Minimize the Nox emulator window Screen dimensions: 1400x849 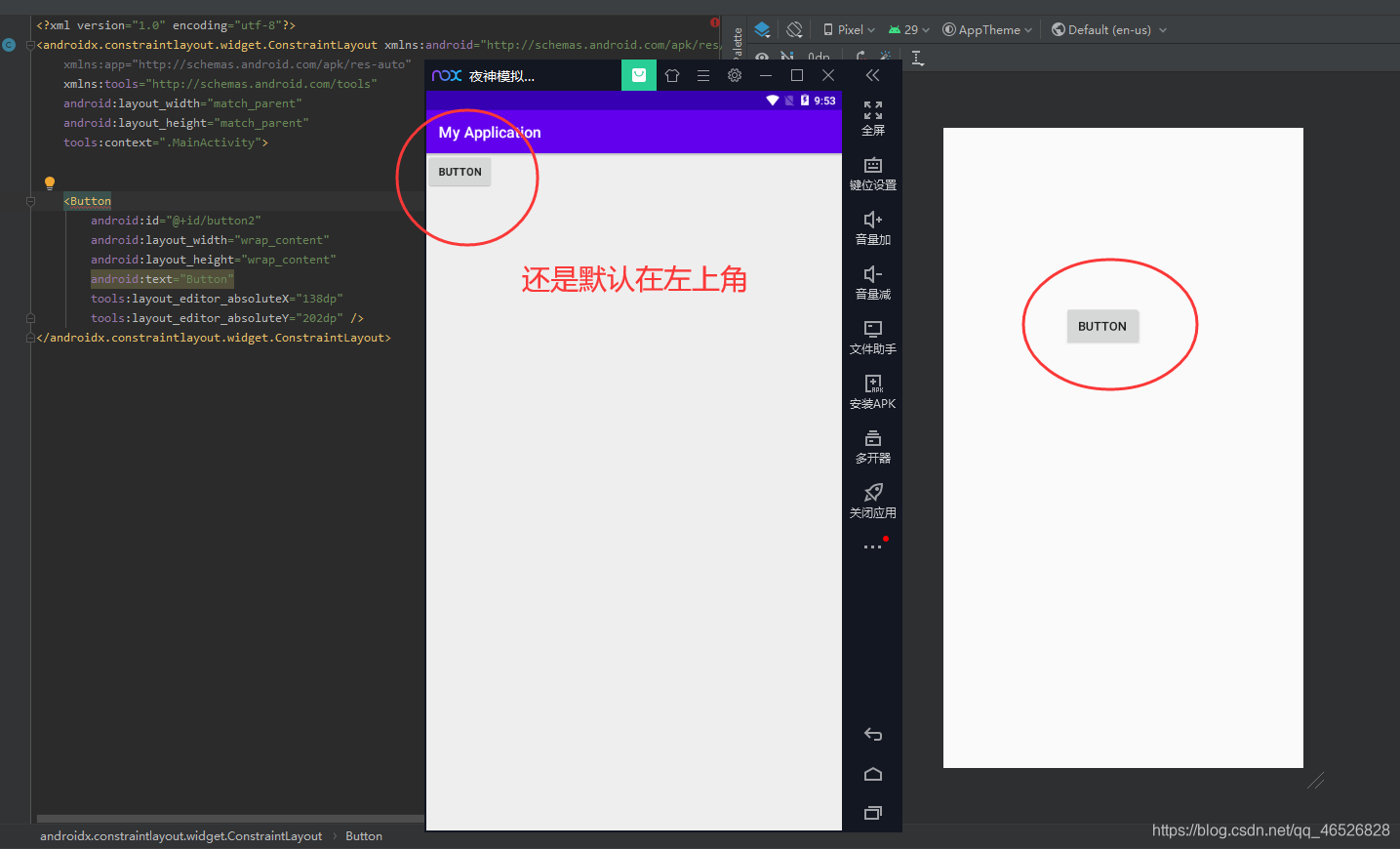tap(766, 75)
